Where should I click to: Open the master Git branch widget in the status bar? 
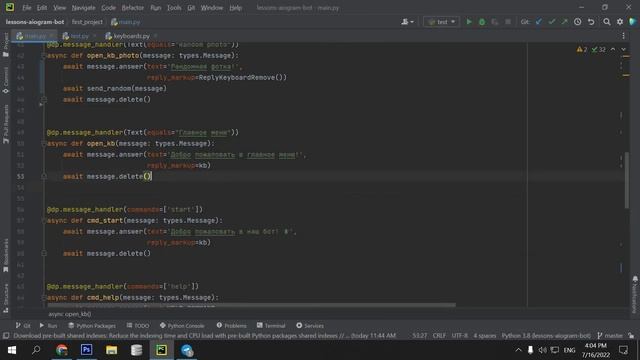610,336
